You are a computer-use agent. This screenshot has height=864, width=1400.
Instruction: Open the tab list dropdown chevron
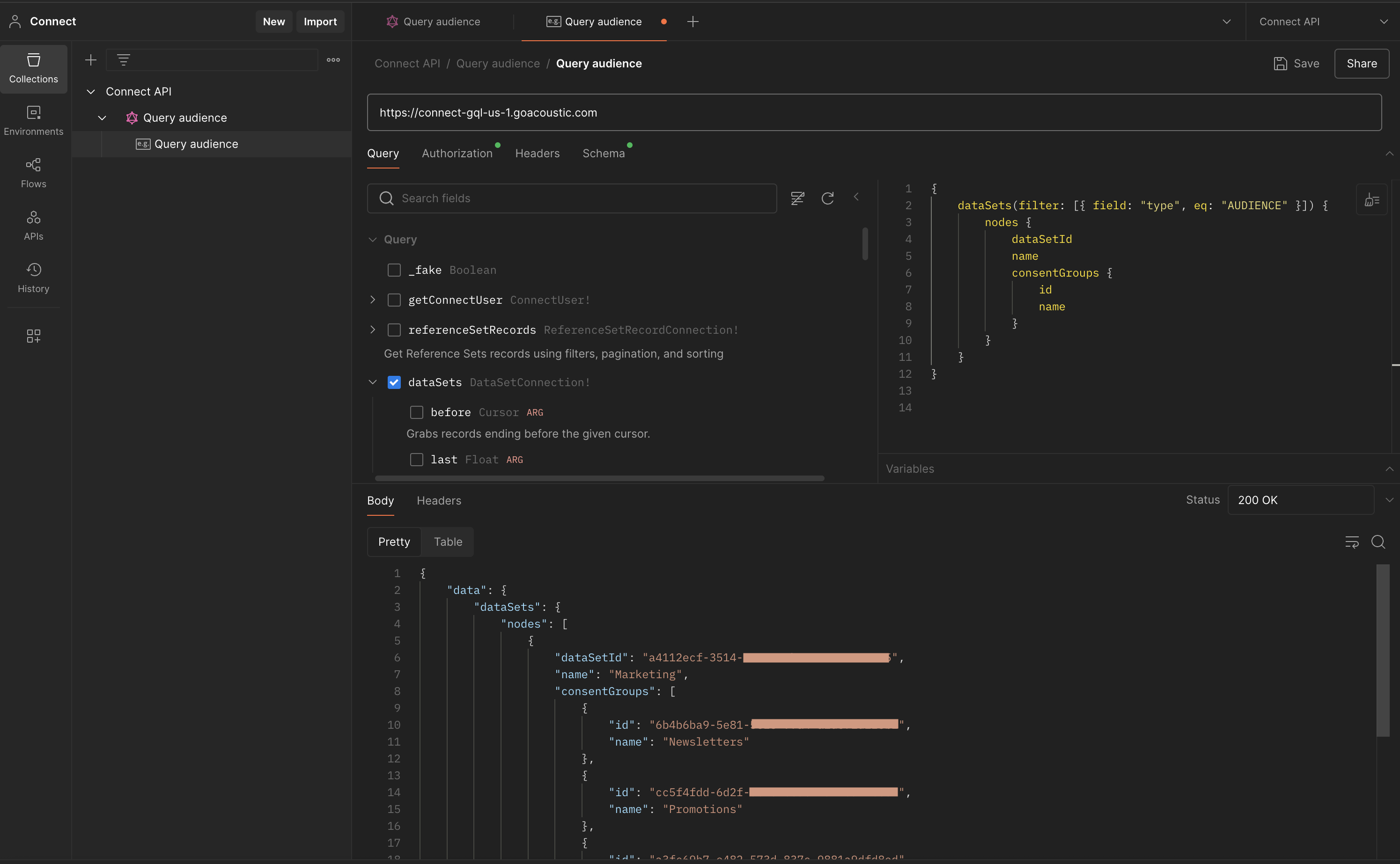[x=1226, y=22]
